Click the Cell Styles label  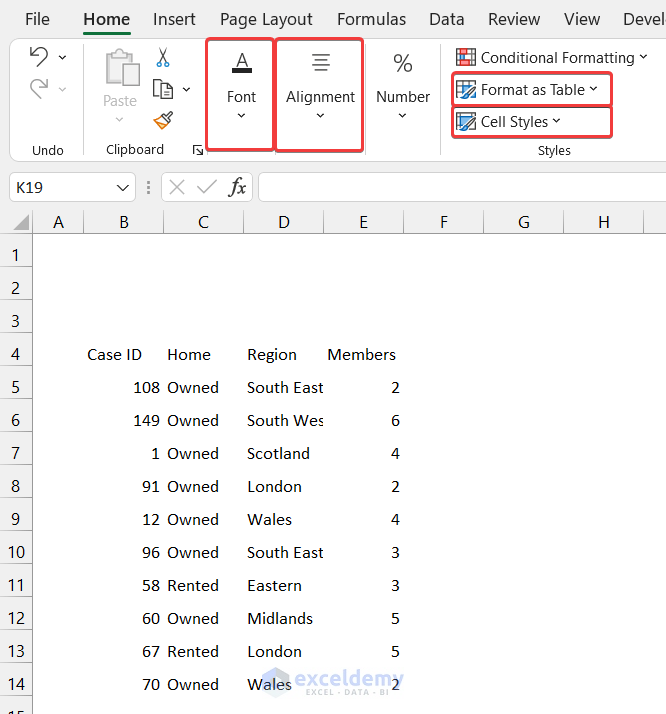pyautogui.click(x=514, y=122)
